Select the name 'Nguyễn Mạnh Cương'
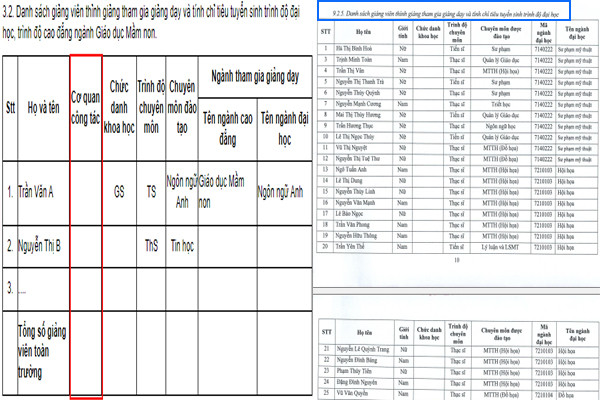The height and width of the screenshot is (400, 600). point(358,104)
